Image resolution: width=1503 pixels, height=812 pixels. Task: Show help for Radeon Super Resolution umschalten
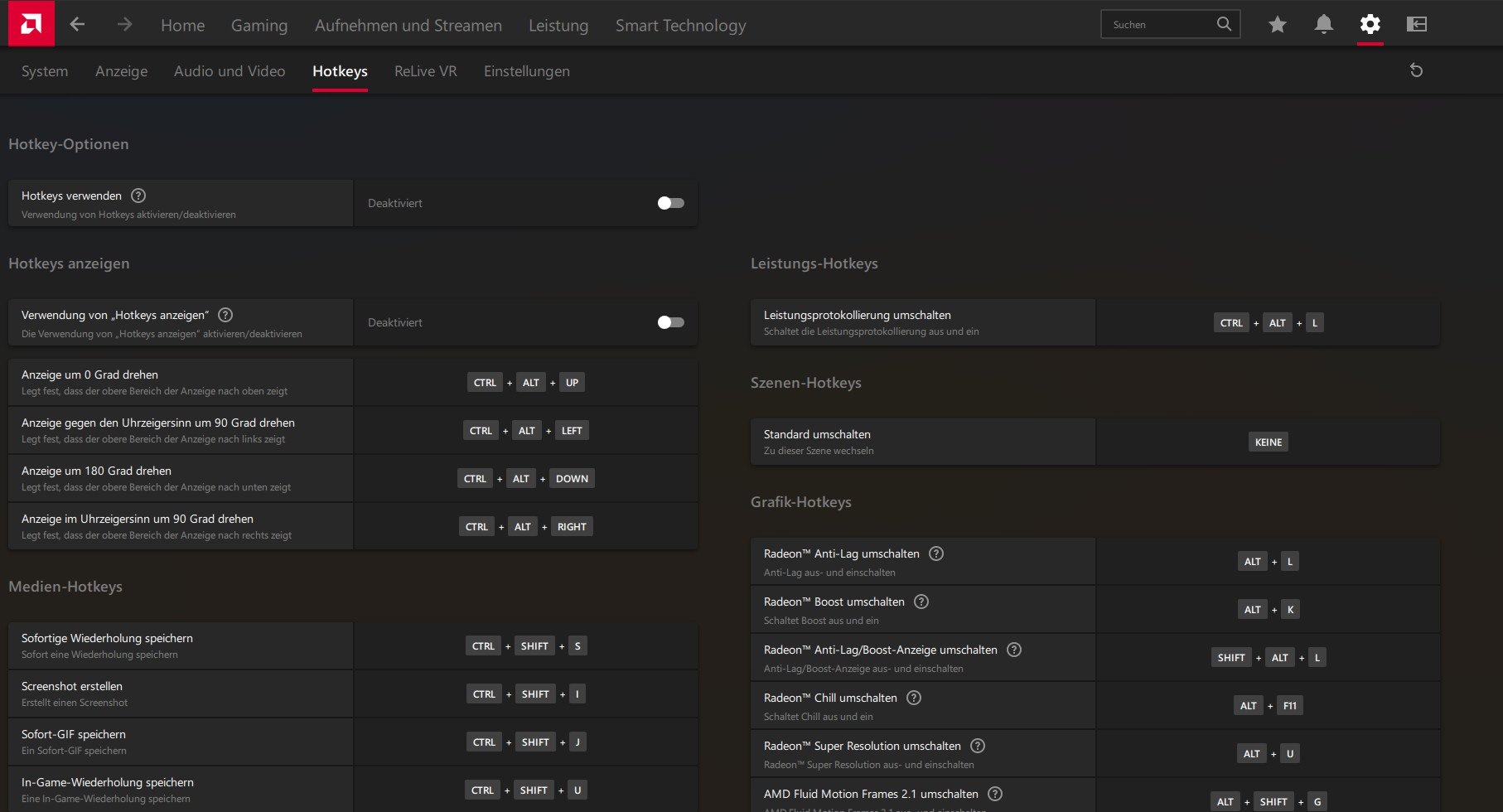[978, 746]
